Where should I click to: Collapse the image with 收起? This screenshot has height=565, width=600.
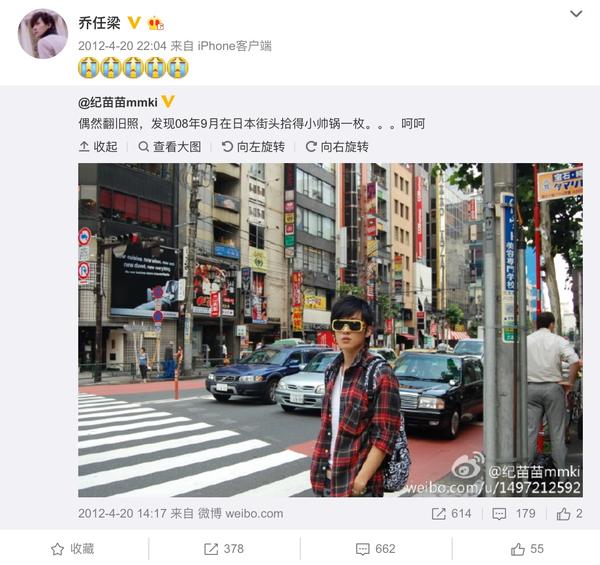(x=98, y=147)
